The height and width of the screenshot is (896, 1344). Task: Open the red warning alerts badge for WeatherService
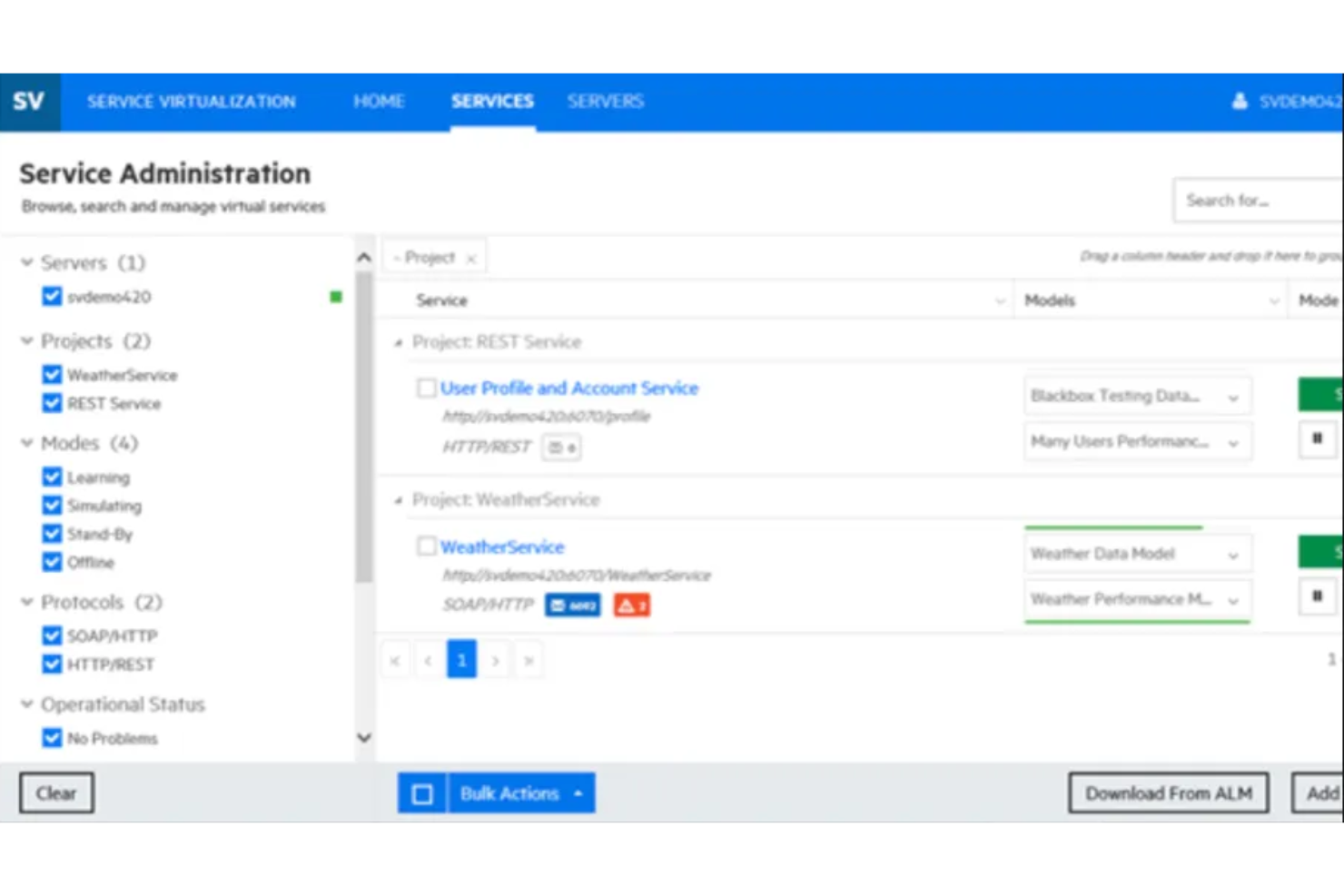tap(631, 605)
